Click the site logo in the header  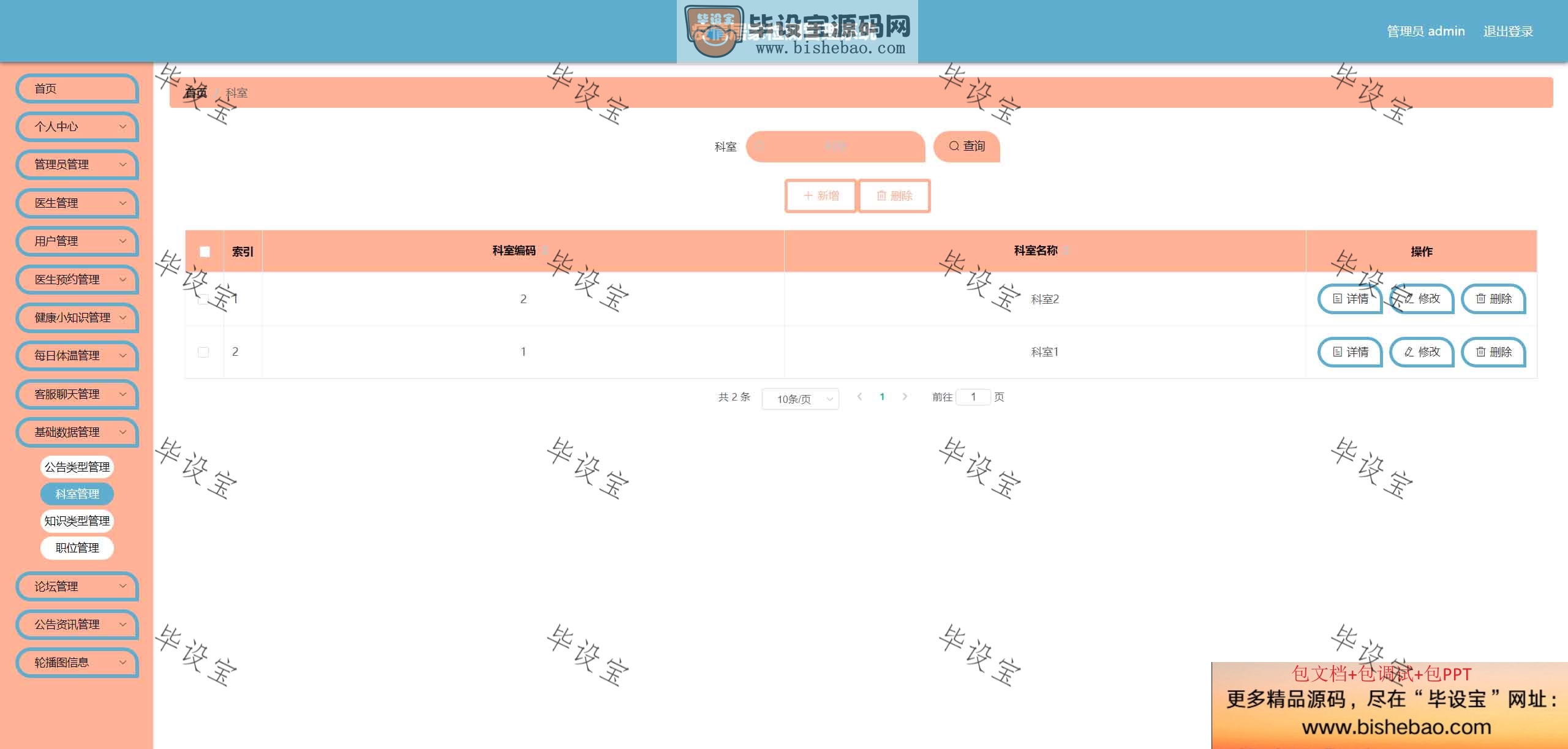(797, 31)
